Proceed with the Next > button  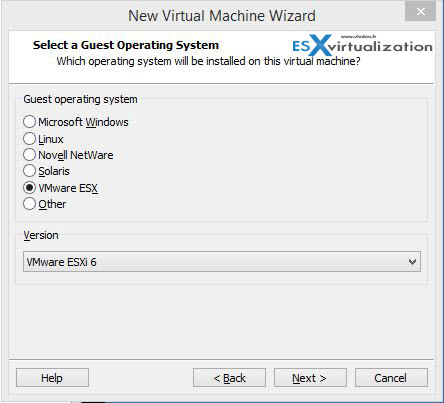tap(310, 378)
